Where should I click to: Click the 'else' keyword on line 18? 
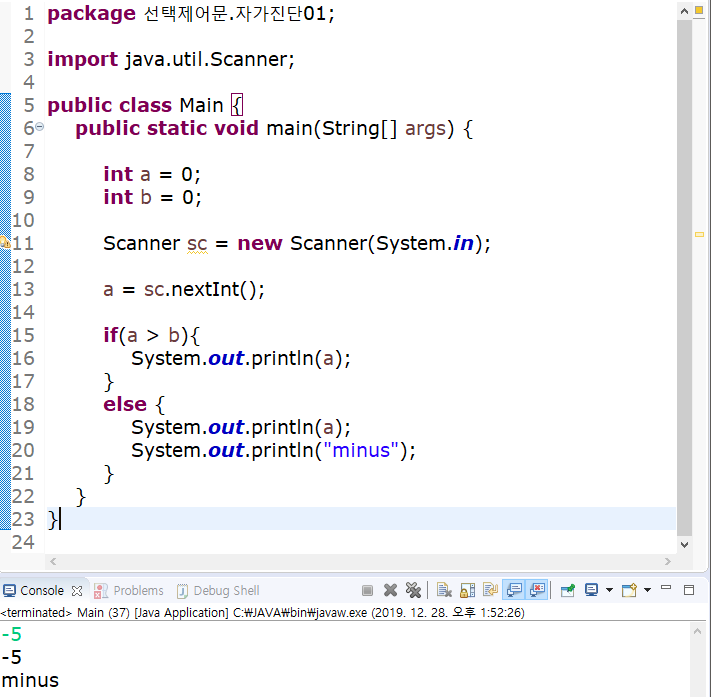[125, 404]
